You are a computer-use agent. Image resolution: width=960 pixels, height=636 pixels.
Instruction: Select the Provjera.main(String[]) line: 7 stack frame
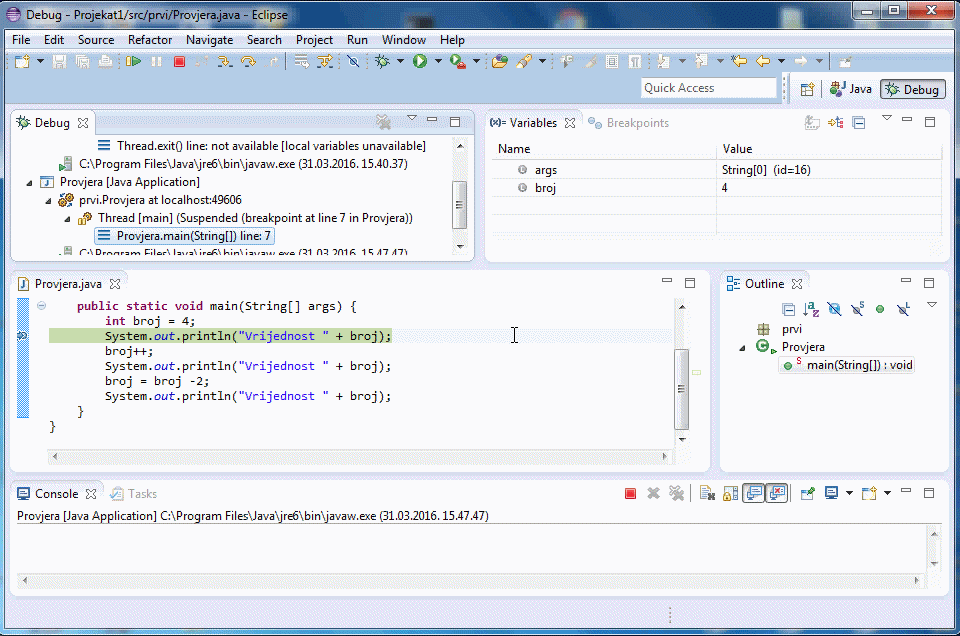coord(192,236)
